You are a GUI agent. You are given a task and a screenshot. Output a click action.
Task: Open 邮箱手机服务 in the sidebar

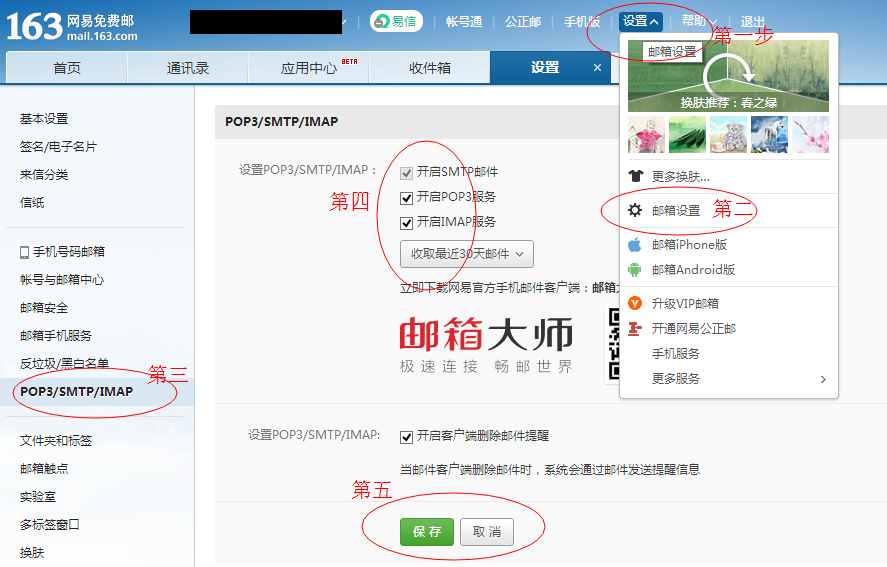56,336
